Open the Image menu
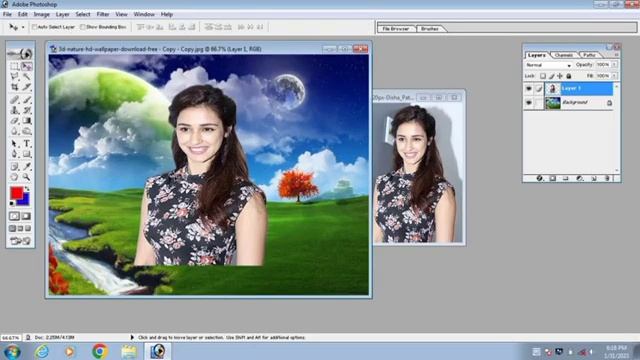The height and width of the screenshot is (360, 640). [42, 14]
